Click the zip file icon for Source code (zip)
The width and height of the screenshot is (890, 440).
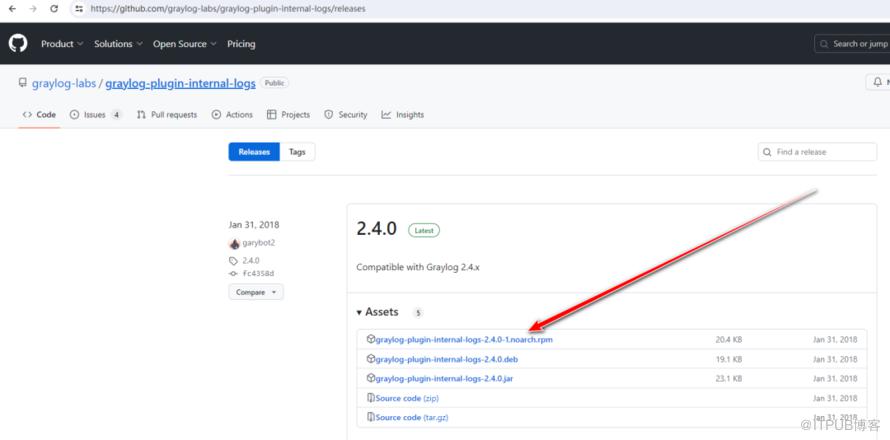coord(371,398)
